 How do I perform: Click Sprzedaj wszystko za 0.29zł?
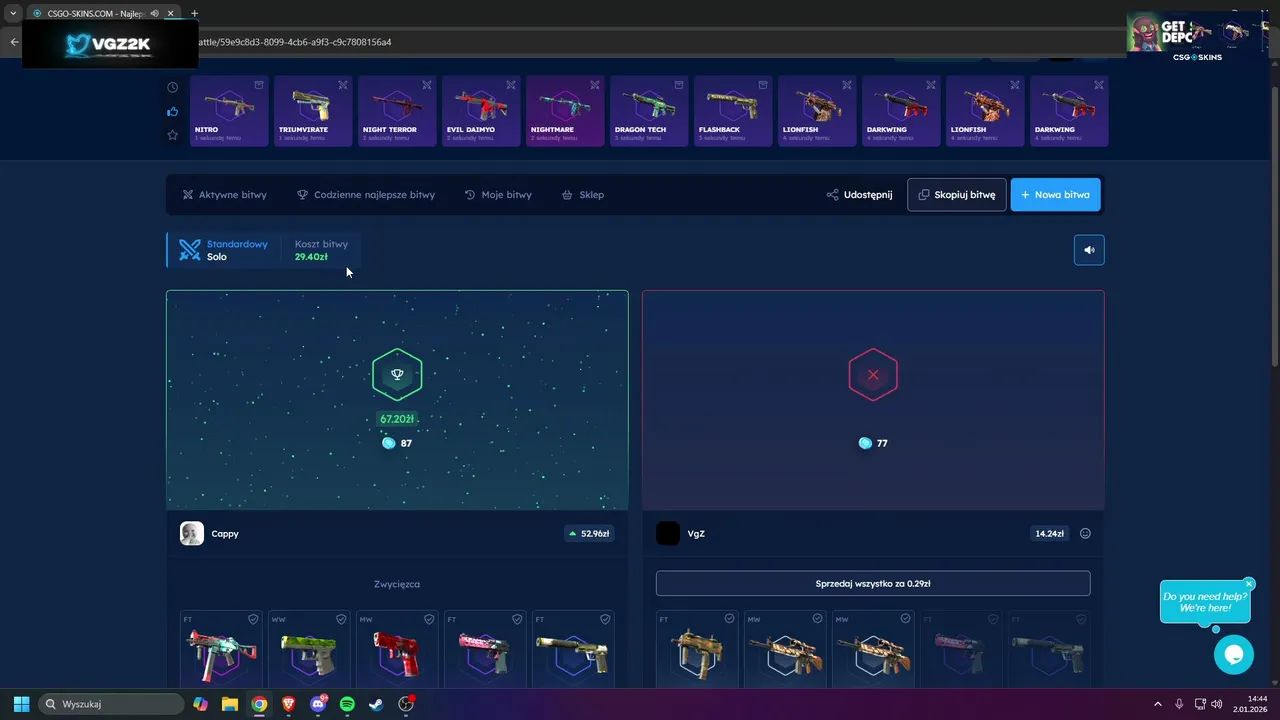point(873,583)
